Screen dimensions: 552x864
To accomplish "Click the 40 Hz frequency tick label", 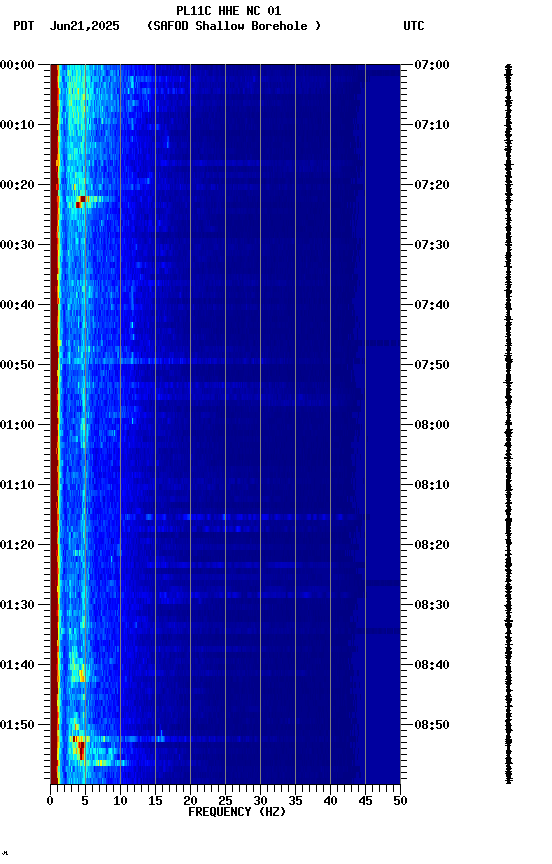I will [331, 802].
